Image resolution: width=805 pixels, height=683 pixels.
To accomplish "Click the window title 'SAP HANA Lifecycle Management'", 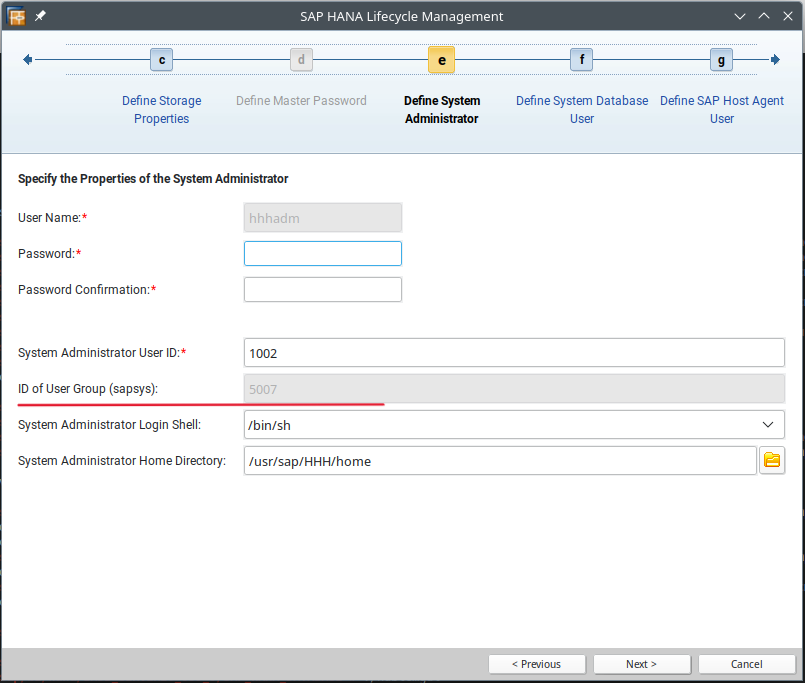I will [401, 16].
